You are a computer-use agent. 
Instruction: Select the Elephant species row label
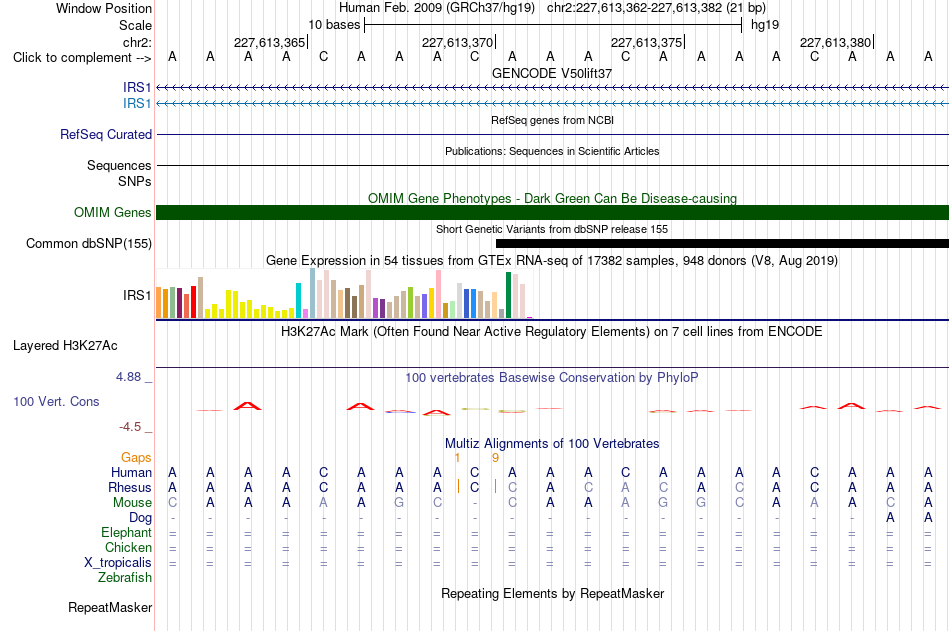coord(126,532)
